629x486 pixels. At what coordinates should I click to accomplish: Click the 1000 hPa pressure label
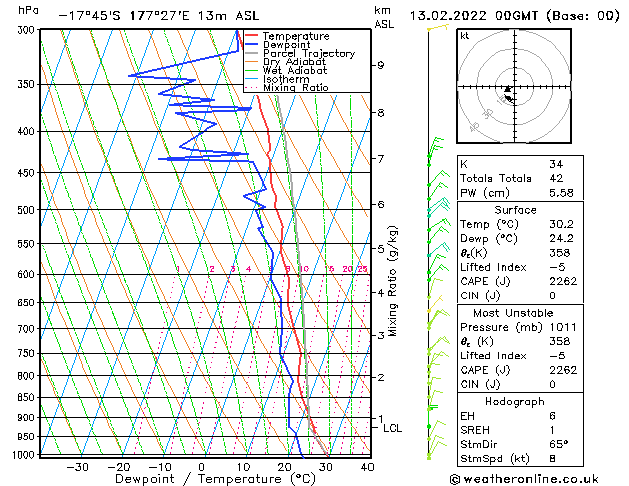[x=23, y=455]
